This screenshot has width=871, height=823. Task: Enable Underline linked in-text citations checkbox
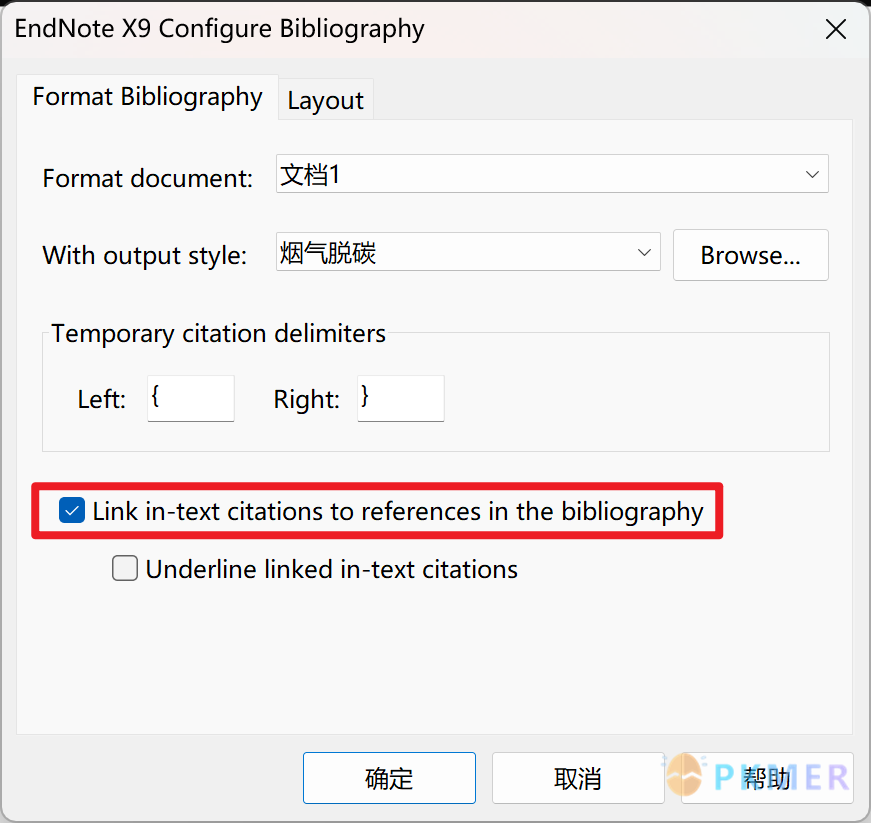(125, 569)
